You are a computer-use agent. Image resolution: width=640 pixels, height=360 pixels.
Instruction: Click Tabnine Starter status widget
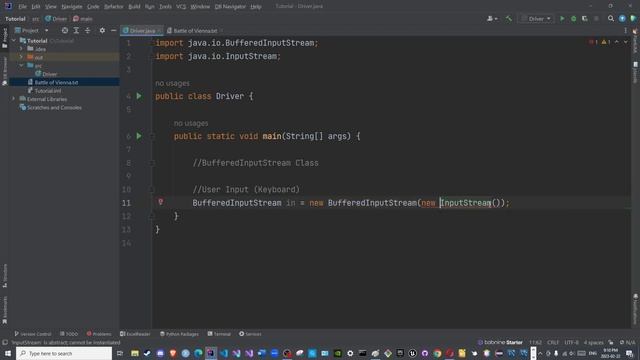click(x=500, y=342)
